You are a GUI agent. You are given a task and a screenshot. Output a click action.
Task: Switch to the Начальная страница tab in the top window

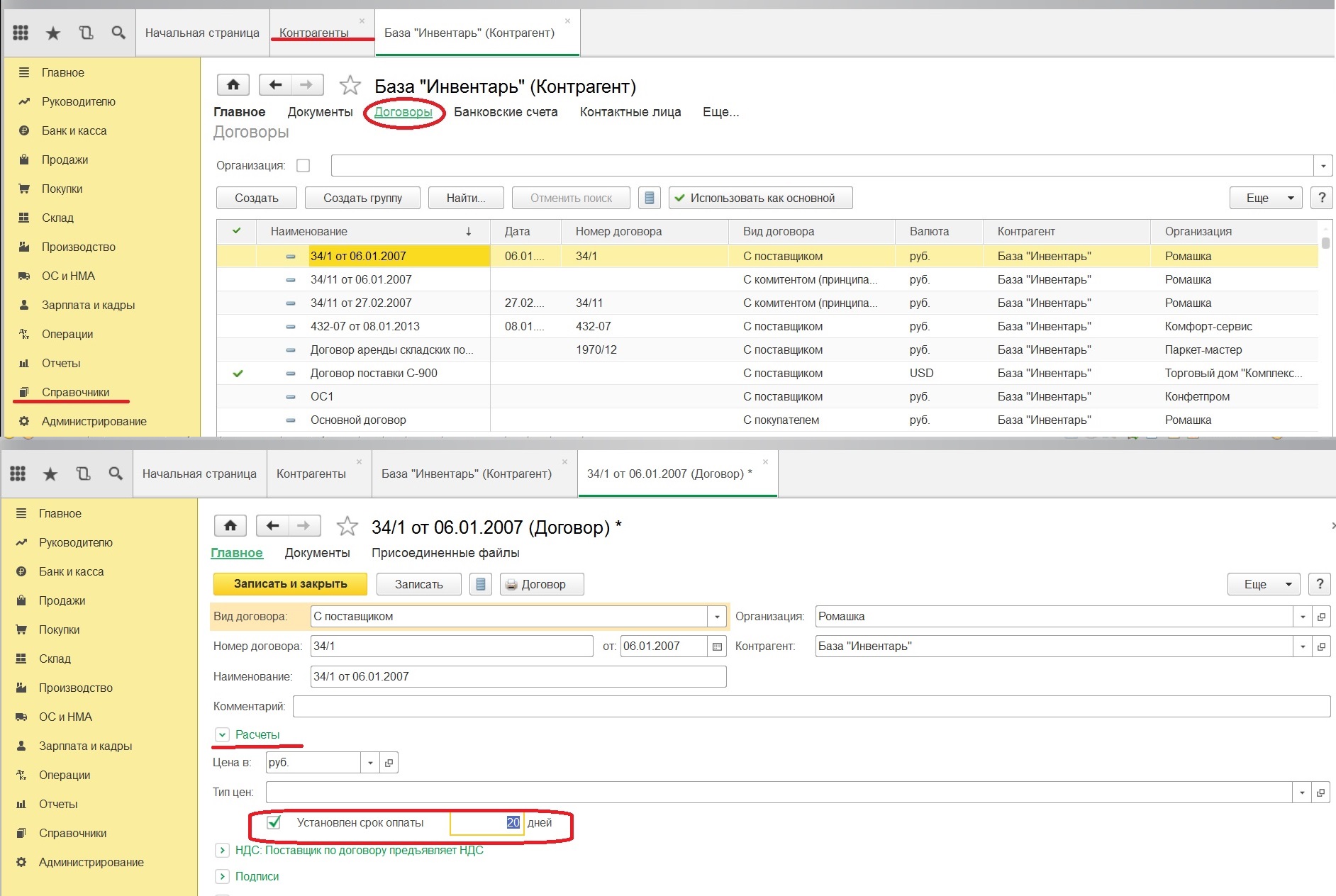[x=202, y=33]
